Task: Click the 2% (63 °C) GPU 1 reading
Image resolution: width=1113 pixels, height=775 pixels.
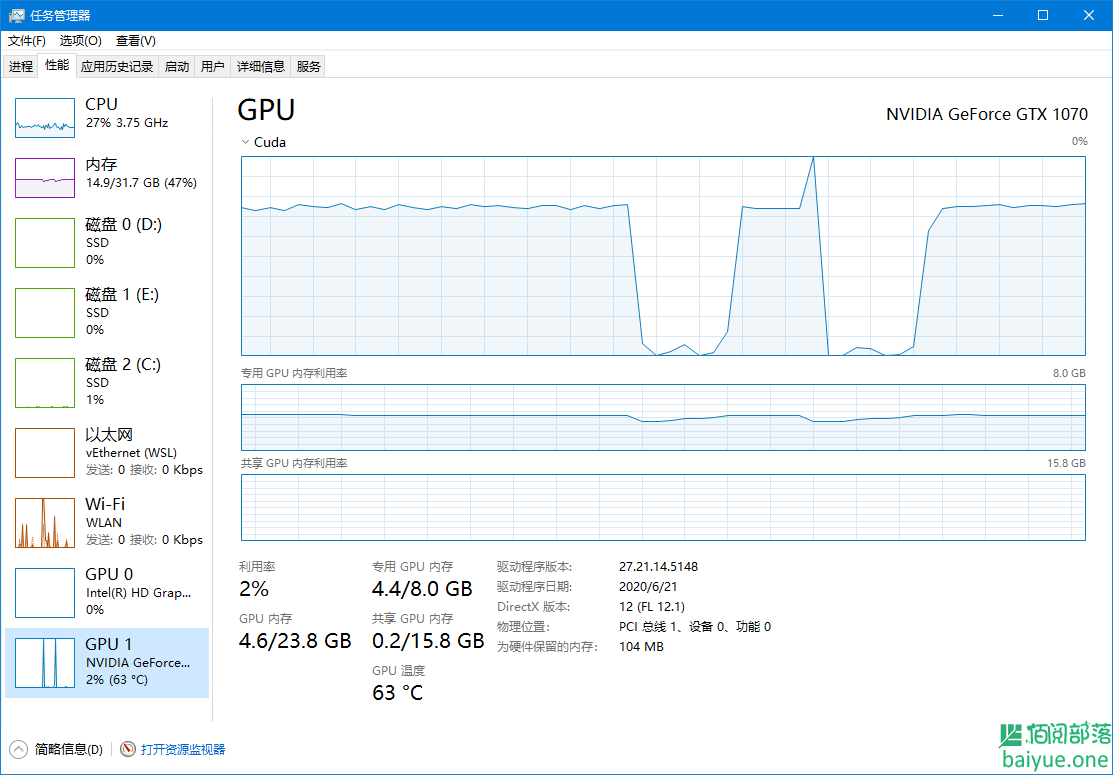Action: point(116,680)
